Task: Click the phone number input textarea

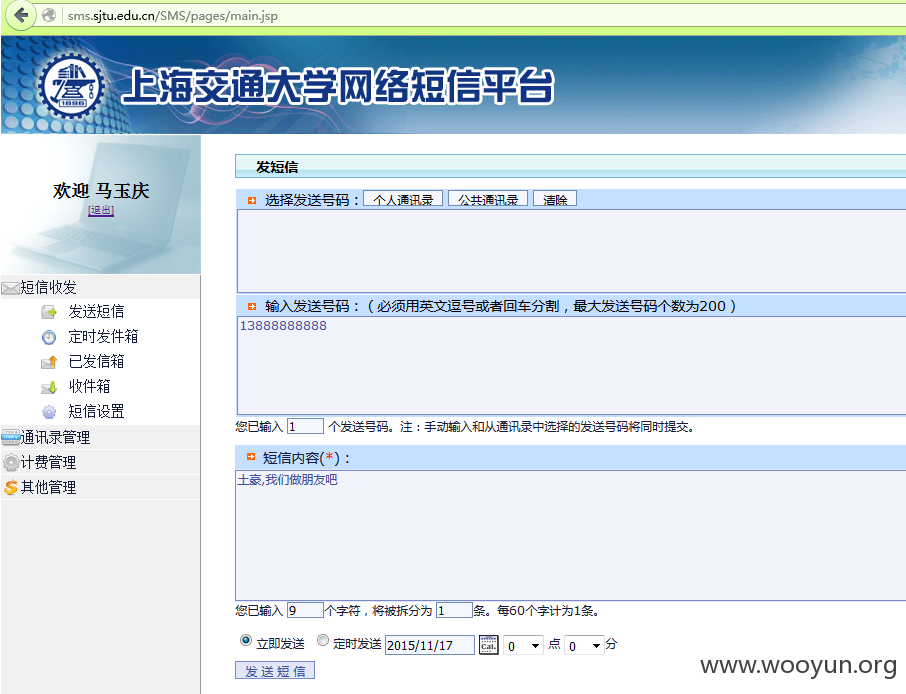Action: (571, 365)
